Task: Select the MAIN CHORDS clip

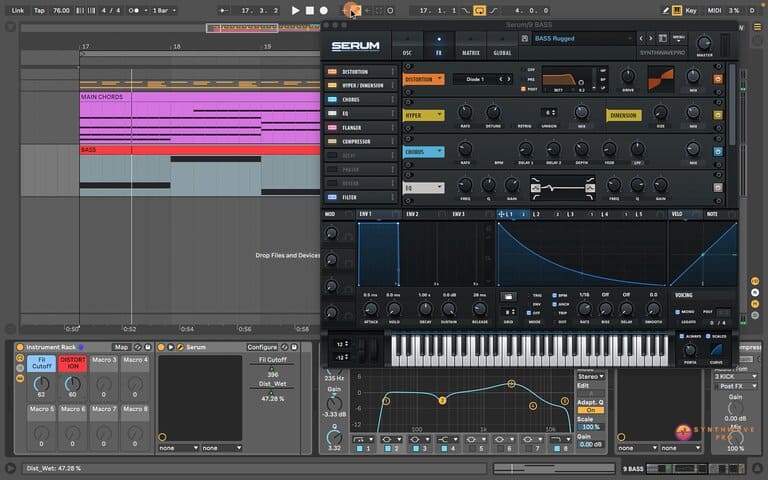Action: [x=200, y=118]
